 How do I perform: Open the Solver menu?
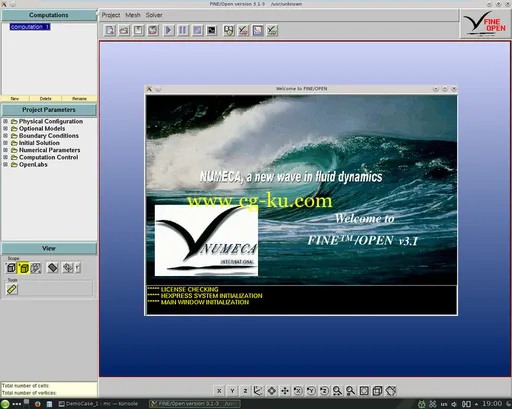click(x=154, y=15)
